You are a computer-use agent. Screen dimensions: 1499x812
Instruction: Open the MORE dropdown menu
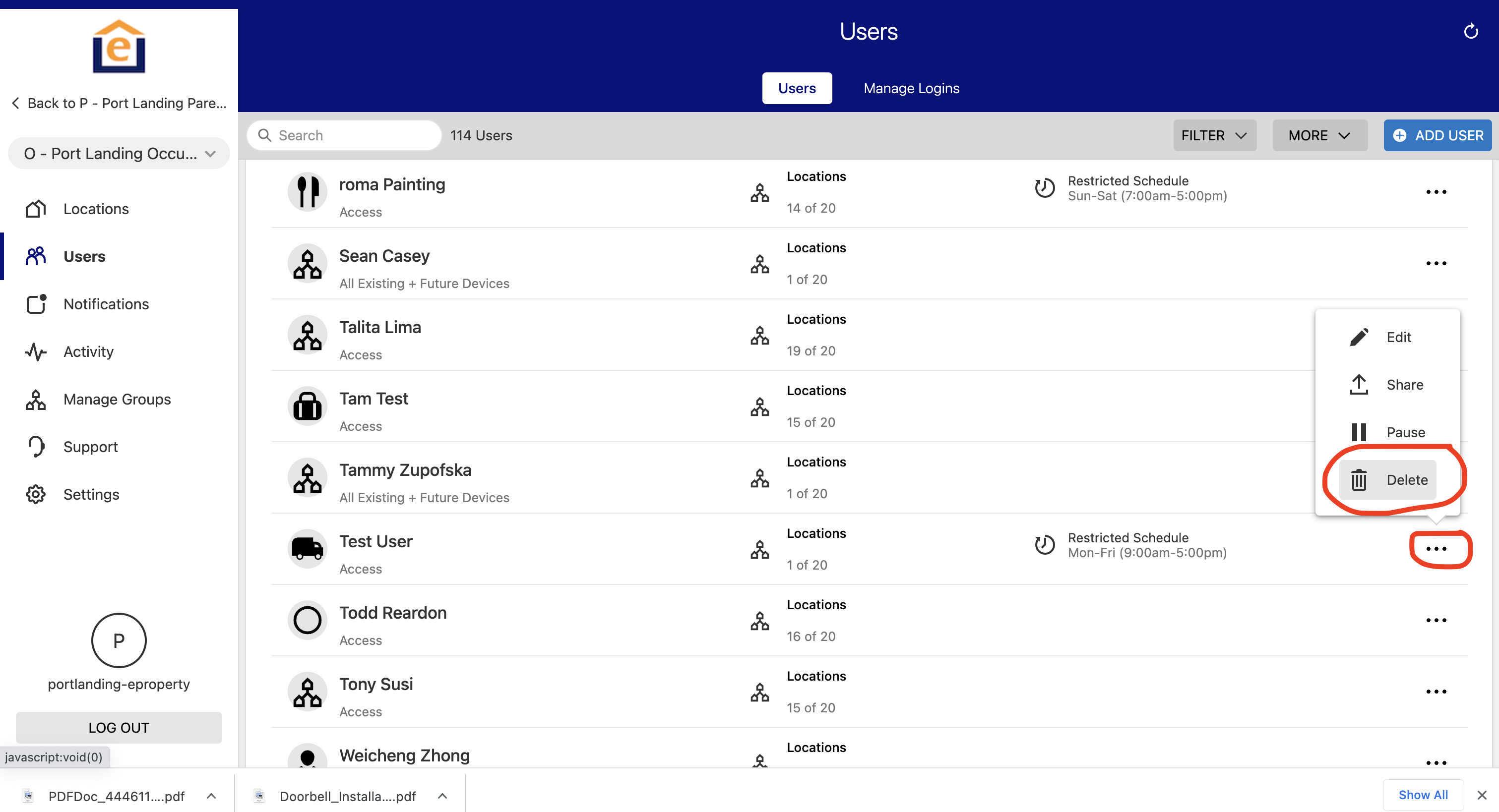[1318, 135]
